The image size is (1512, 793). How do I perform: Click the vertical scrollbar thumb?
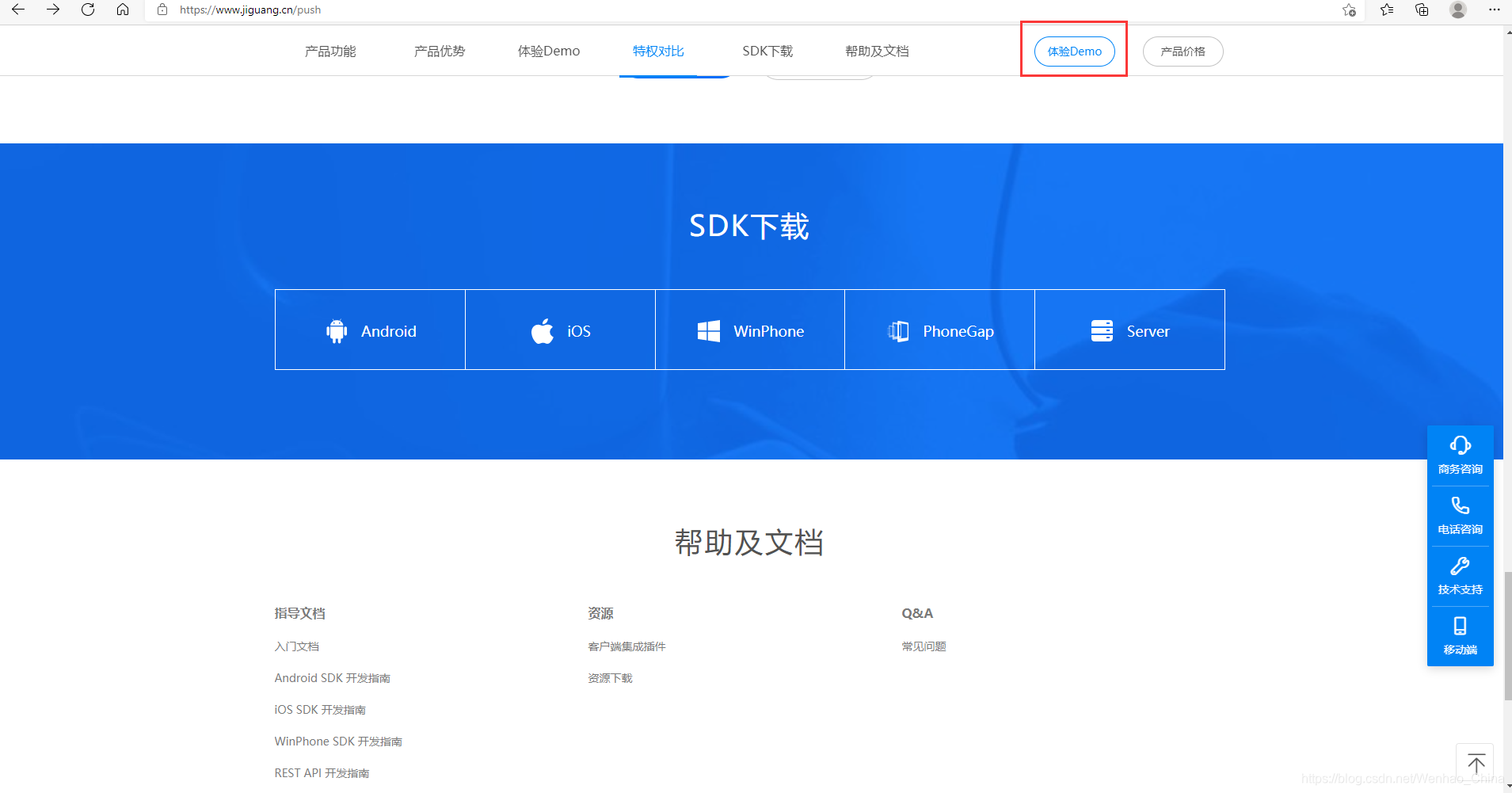tap(1508, 635)
